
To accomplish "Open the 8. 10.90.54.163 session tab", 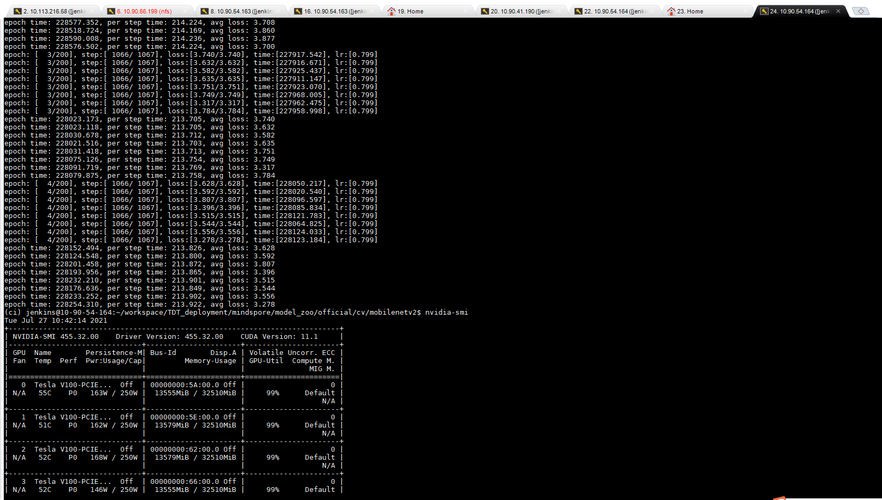I will pyautogui.click(x=242, y=11).
